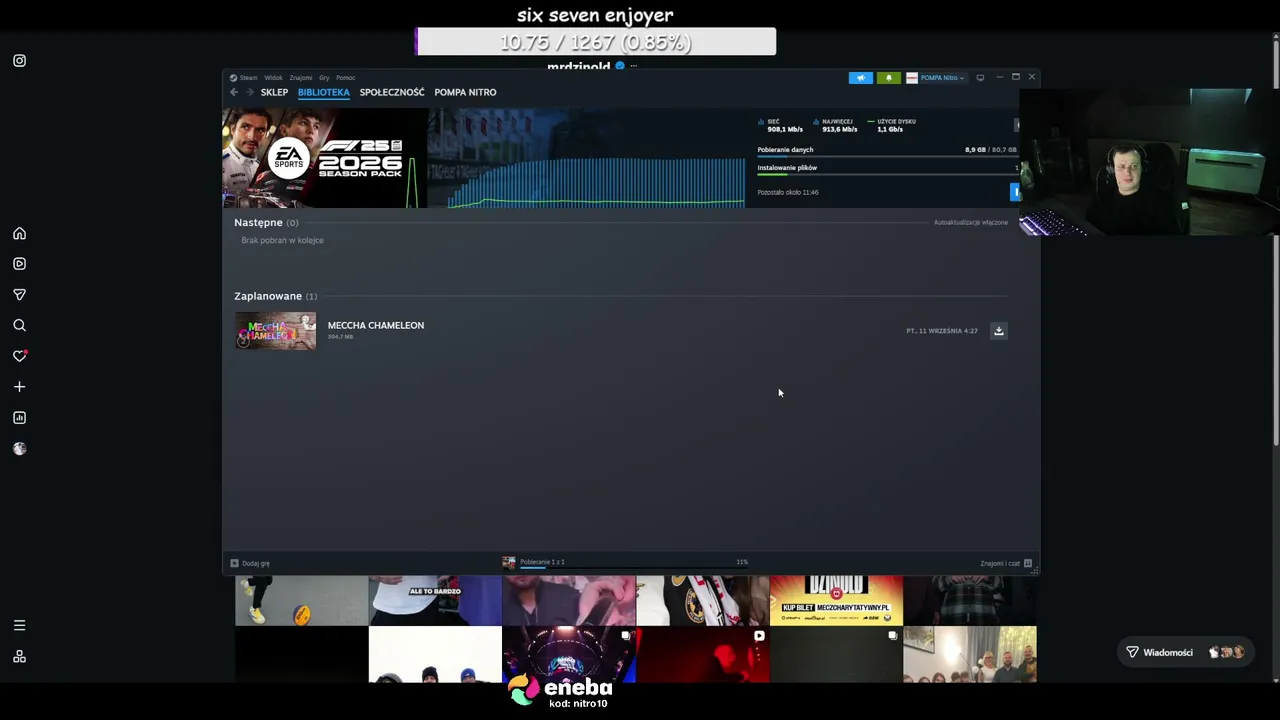Image resolution: width=1280 pixels, height=720 pixels.
Task: Click Steam Add game plus icon
Action: click(234, 563)
